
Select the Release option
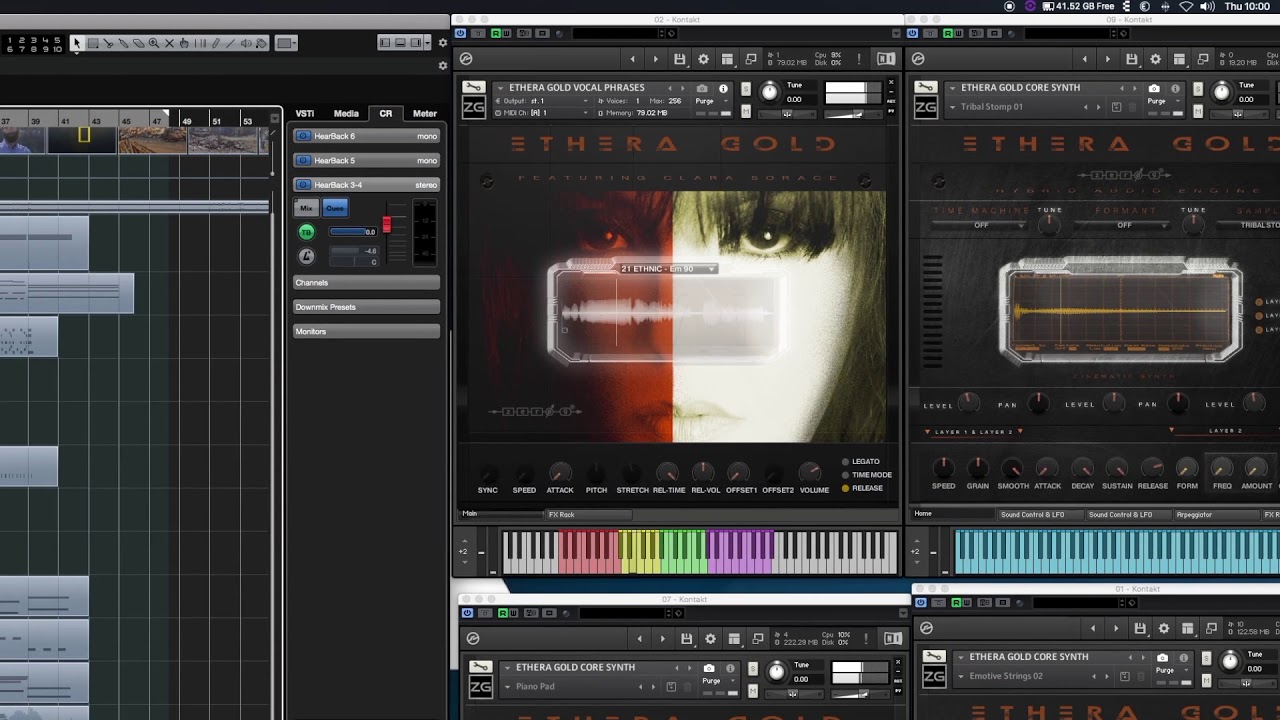coord(862,488)
